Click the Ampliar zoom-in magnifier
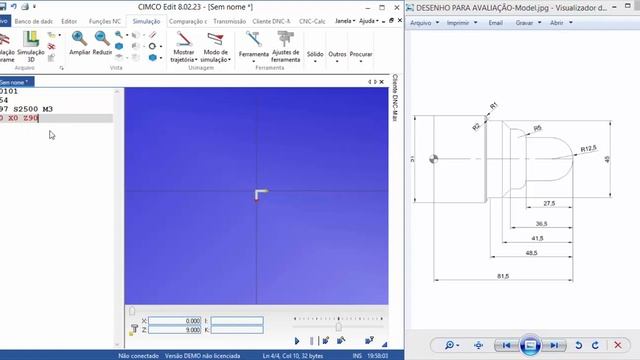 click(x=80, y=43)
